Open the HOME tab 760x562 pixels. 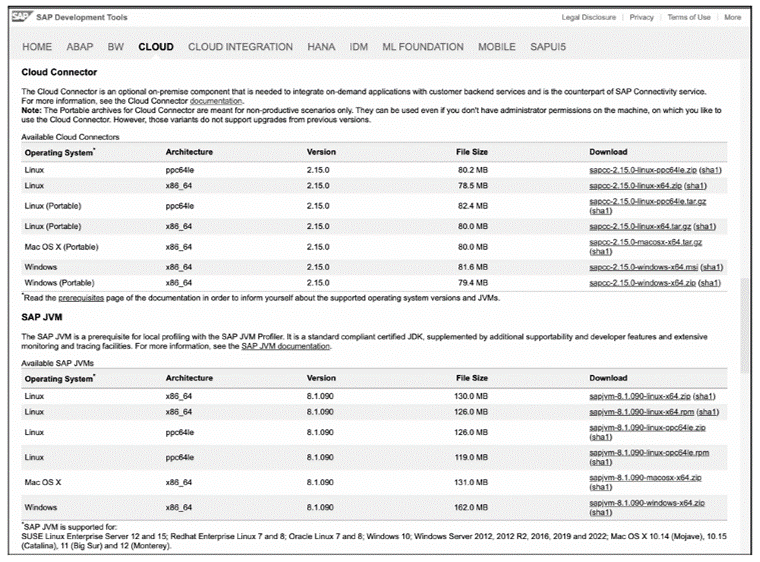(37, 47)
